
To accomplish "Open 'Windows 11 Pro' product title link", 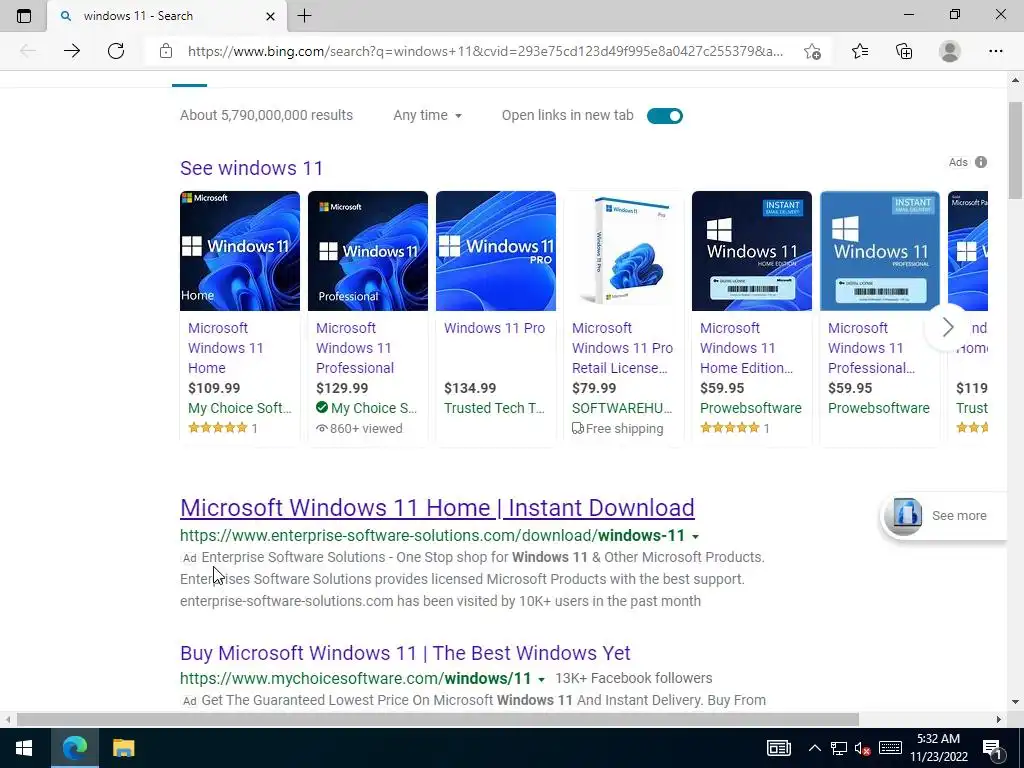I will pos(494,328).
